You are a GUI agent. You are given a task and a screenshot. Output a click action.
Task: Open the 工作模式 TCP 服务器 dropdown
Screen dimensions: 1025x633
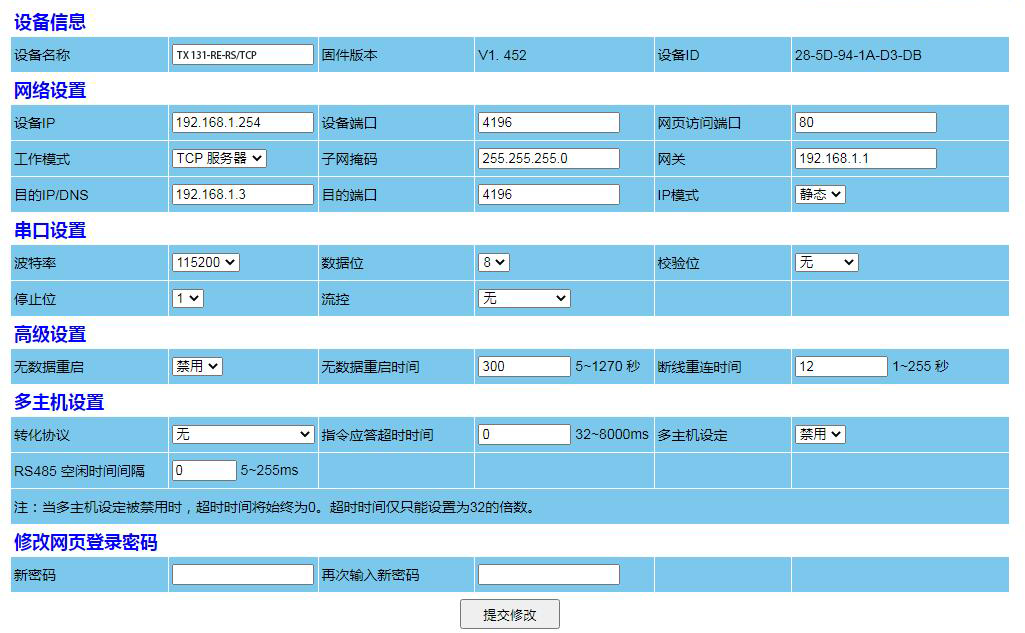pos(219,158)
